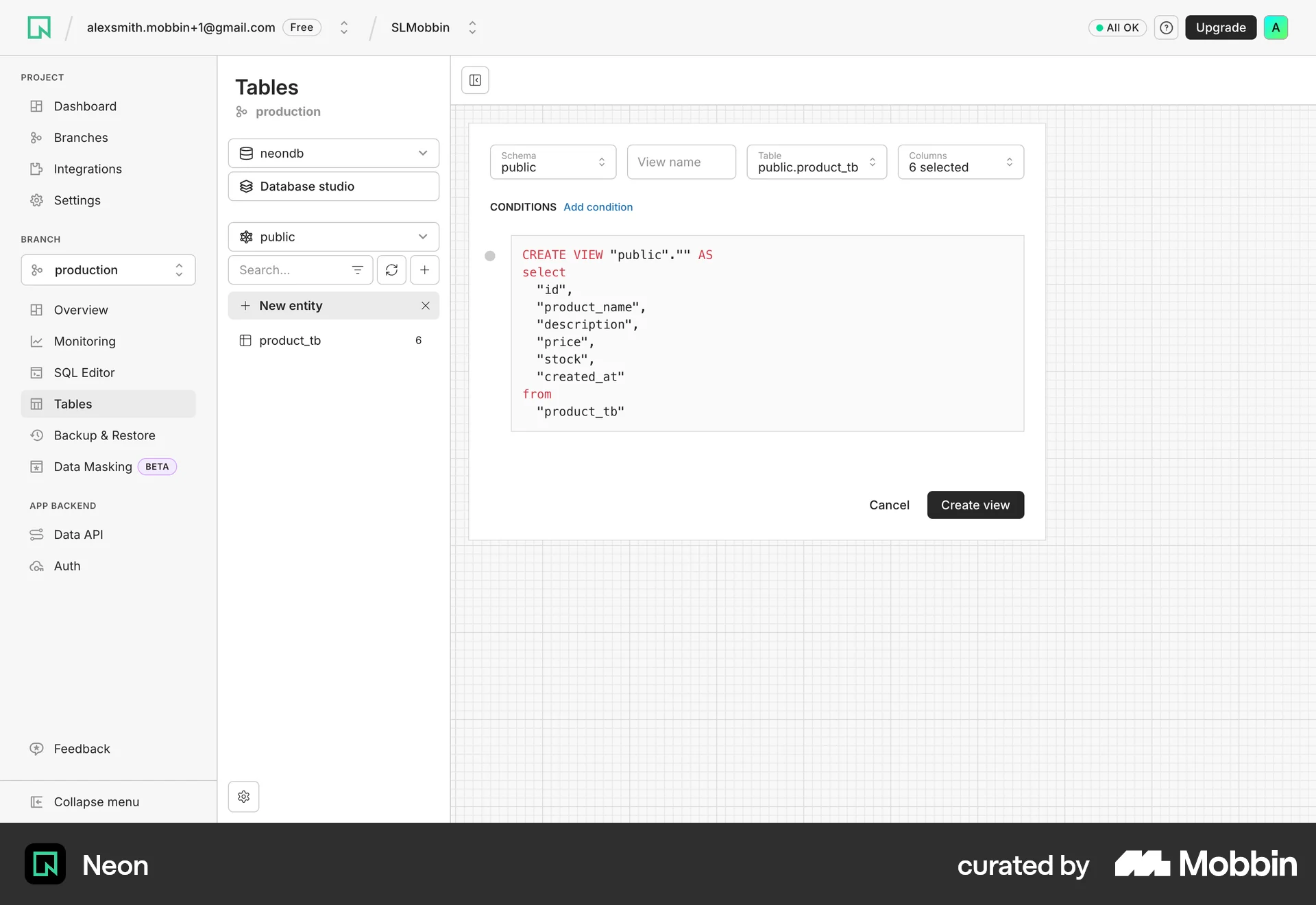Image resolution: width=1316 pixels, height=905 pixels.
Task: Click the BETA badge
Action: pyautogui.click(x=157, y=467)
